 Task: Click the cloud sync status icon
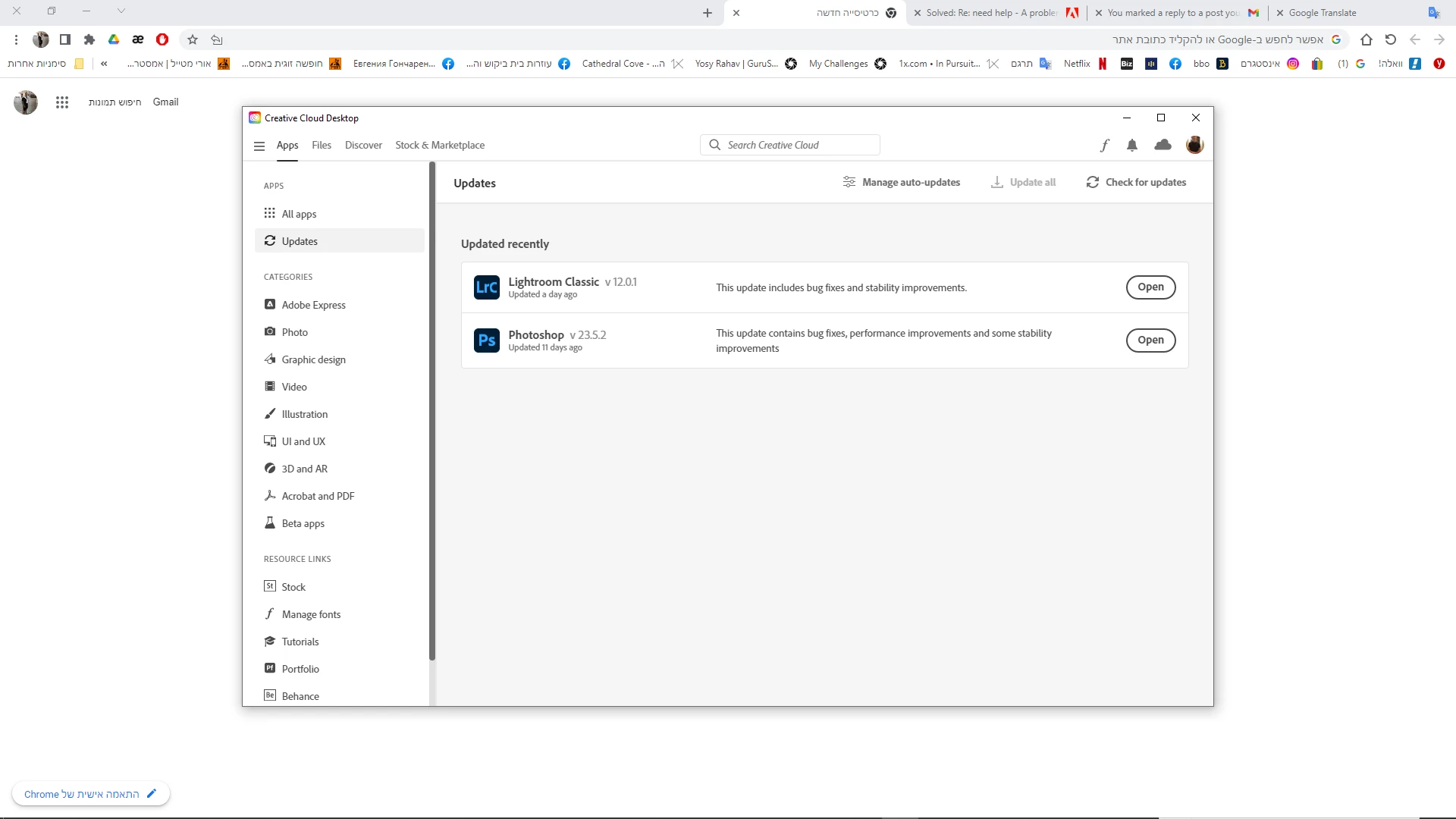(1163, 145)
